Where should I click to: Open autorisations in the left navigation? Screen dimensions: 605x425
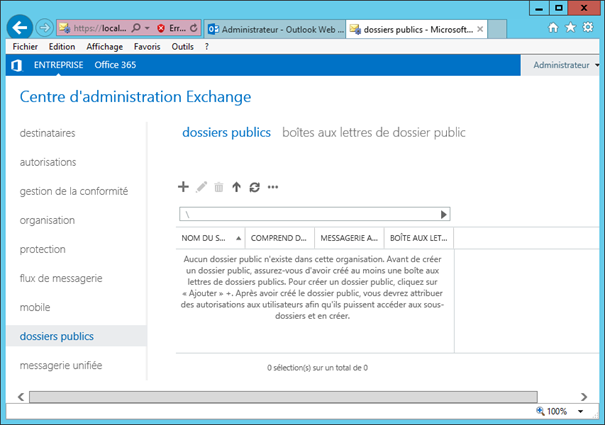[x=48, y=162]
